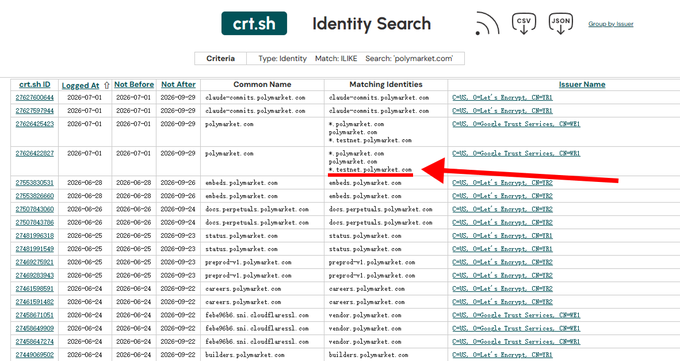680x361 pixels.
Task: Open Google Trust Services issuer in row 27458671051
Action: (516, 315)
